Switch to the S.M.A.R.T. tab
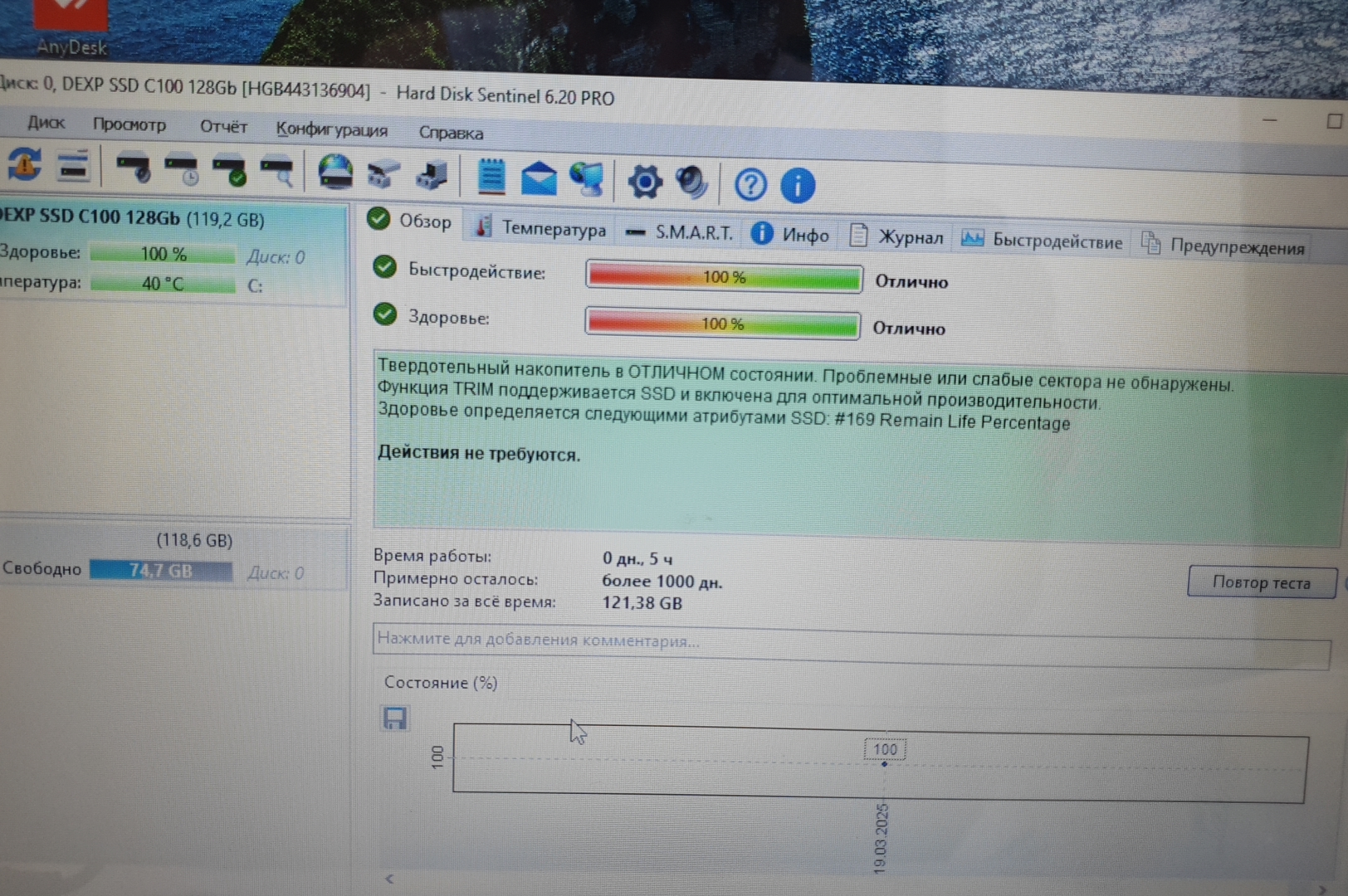Image resolution: width=1348 pixels, height=896 pixels. click(x=680, y=232)
